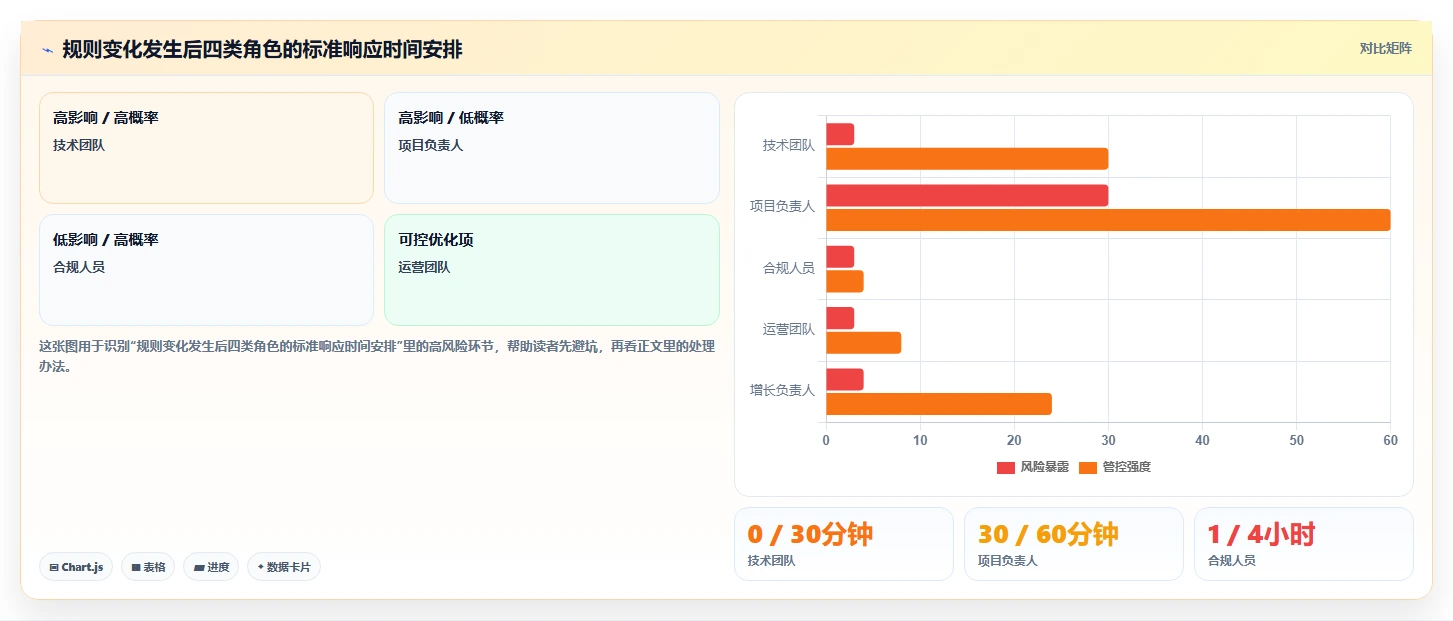The height and width of the screenshot is (621, 1453).
Task: Click the 项目负责人 chart axis label
Action: click(783, 207)
